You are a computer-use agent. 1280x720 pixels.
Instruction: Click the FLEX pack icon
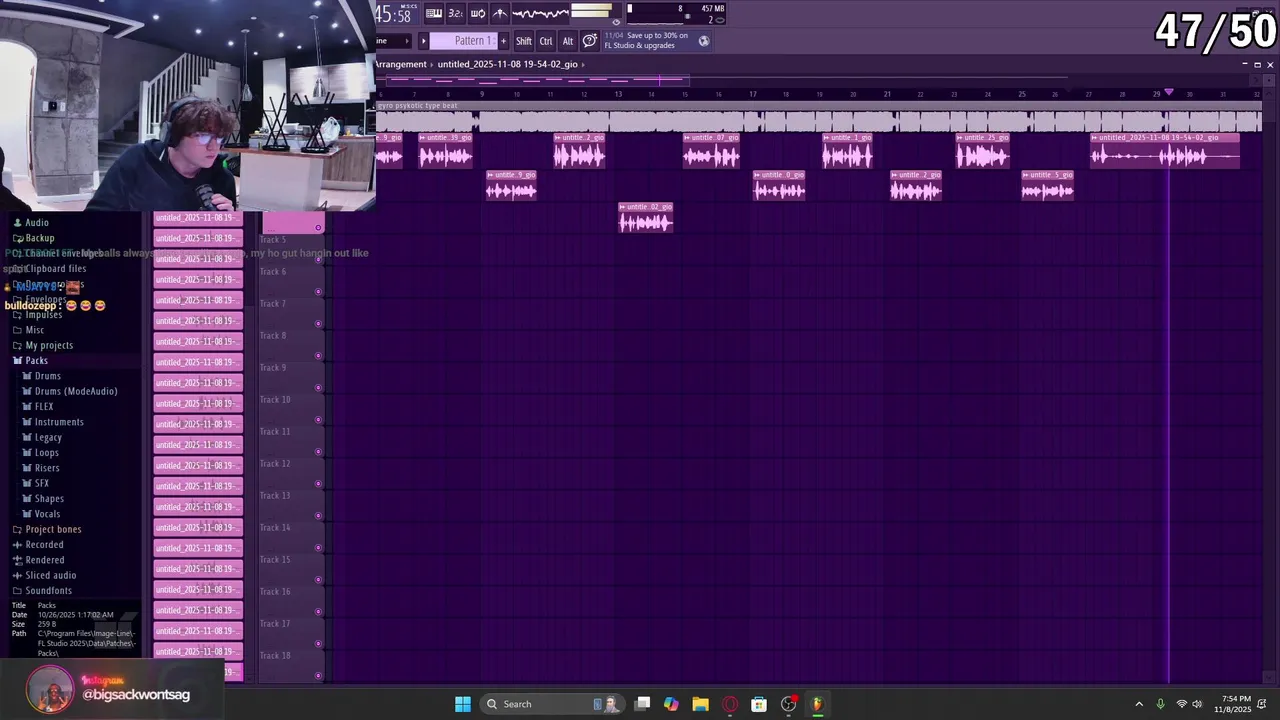[x=27, y=407]
